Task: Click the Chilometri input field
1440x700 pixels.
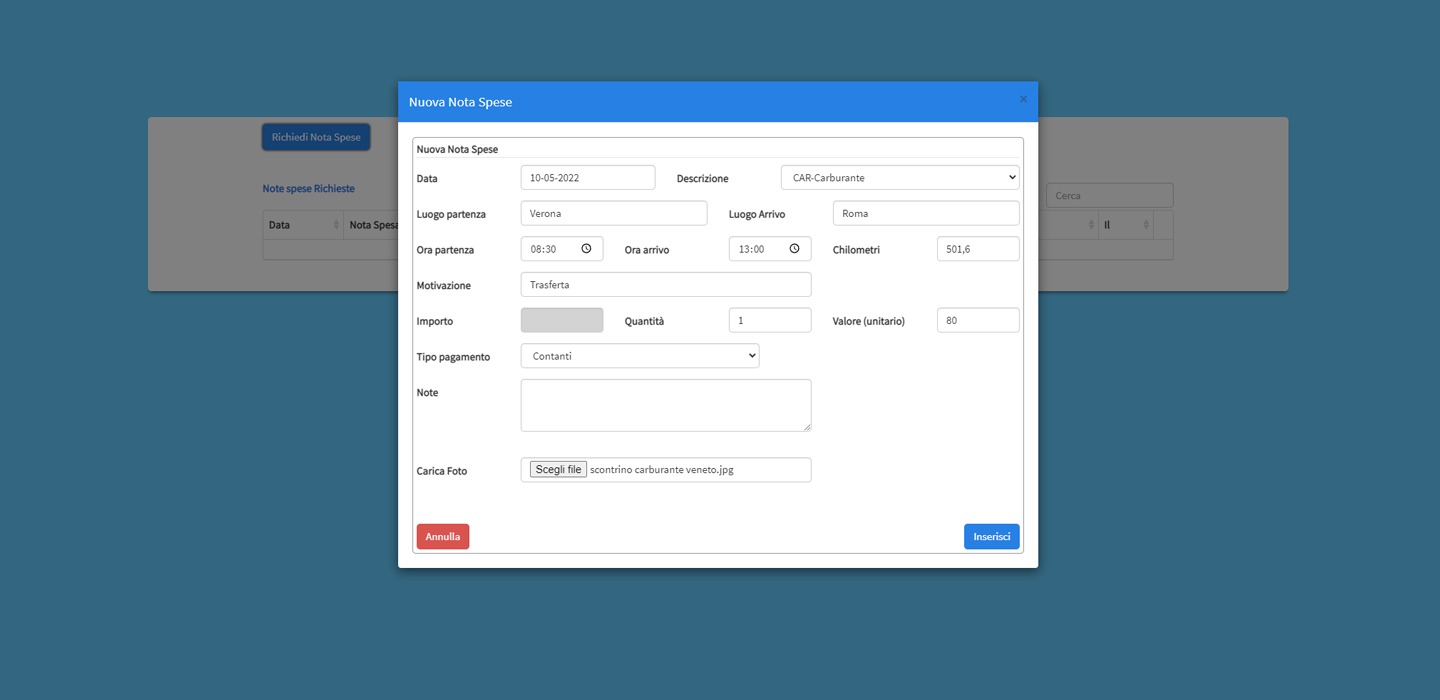Action: (977, 249)
